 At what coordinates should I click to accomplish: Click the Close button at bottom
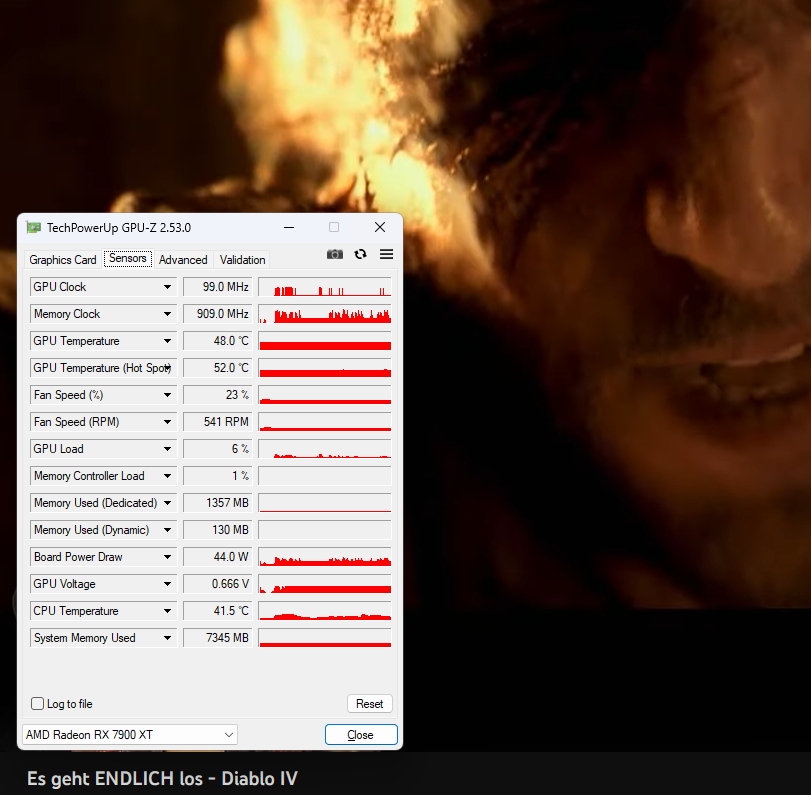[x=361, y=734]
